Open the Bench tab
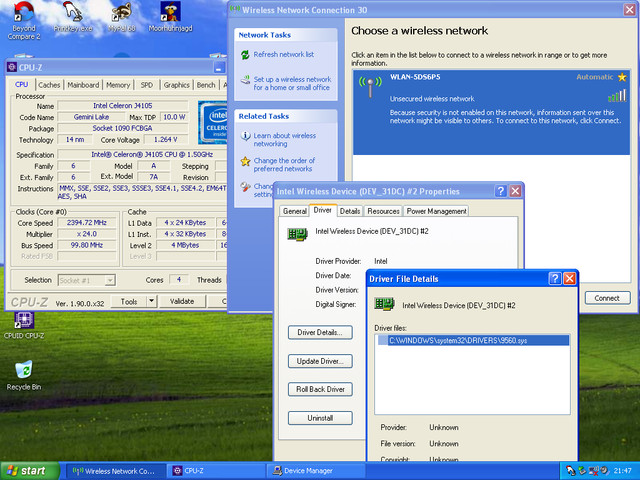The height and width of the screenshot is (480, 640). pyautogui.click(x=206, y=85)
